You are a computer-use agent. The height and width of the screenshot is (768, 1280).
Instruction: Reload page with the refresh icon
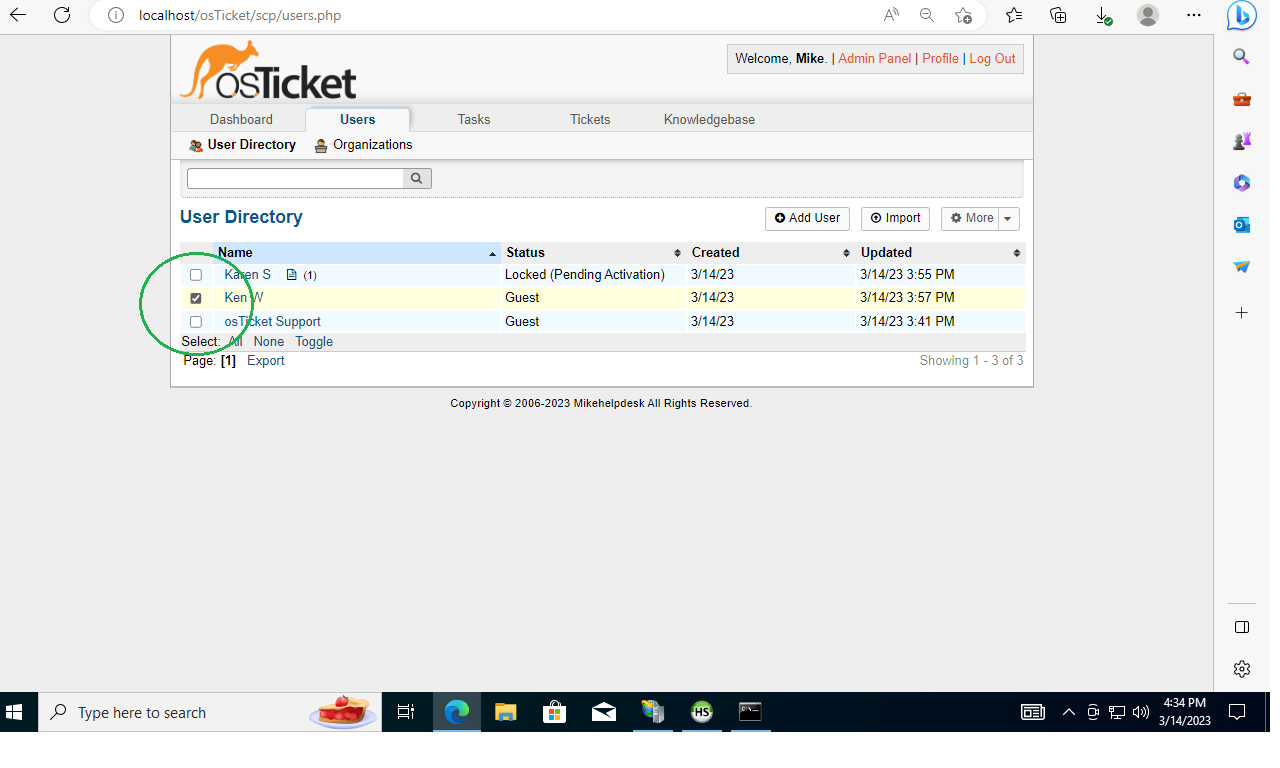(62, 15)
